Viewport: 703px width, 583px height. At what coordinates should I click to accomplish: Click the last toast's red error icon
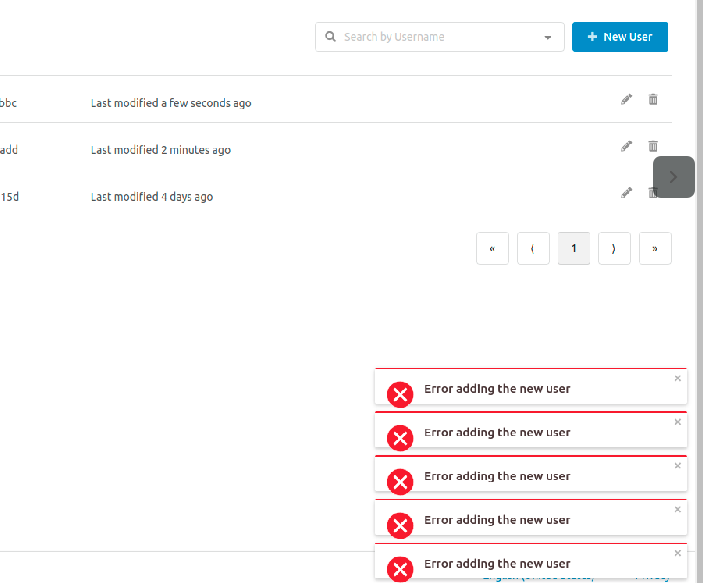coord(400,570)
